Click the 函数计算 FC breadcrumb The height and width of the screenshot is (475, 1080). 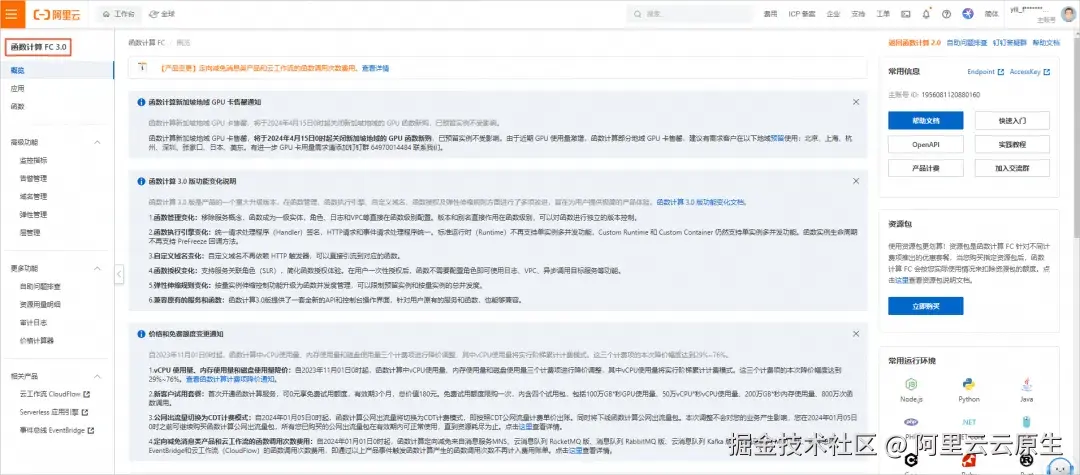(147, 43)
